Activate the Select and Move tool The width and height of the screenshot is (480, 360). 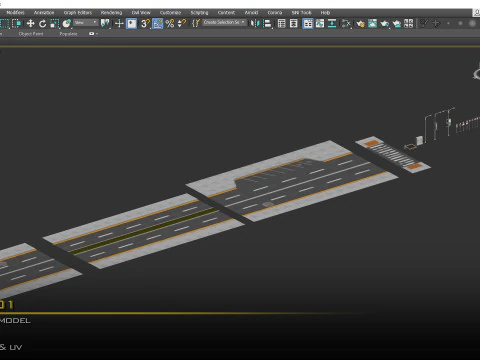[30, 23]
